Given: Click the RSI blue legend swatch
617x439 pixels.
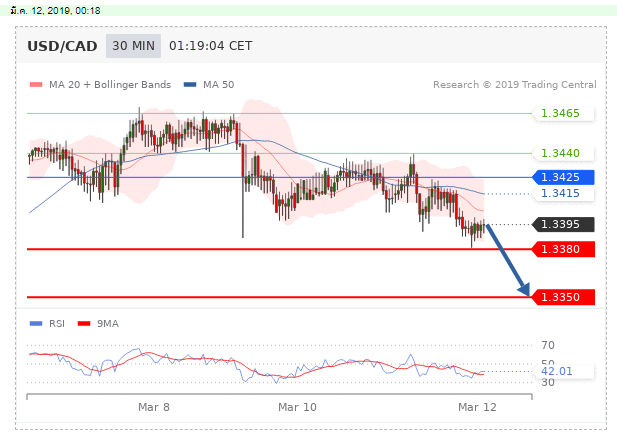Looking at the screenshot, I should 36,323.
